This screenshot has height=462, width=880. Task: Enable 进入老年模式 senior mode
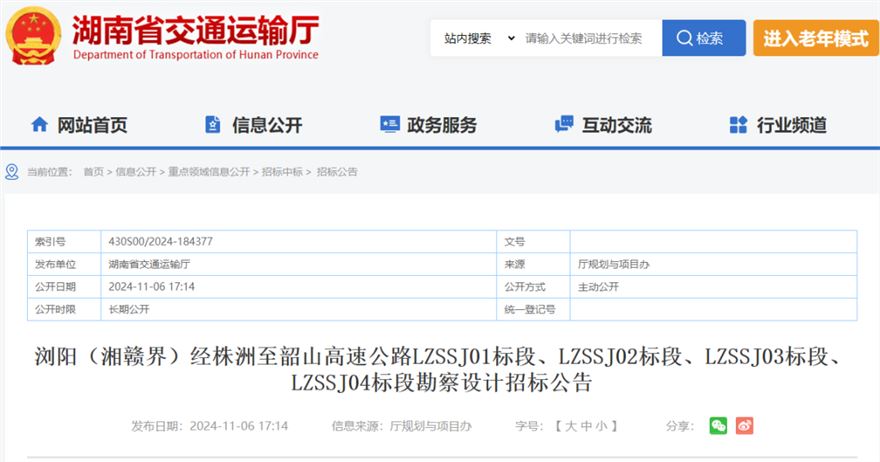tap(816, 38)
